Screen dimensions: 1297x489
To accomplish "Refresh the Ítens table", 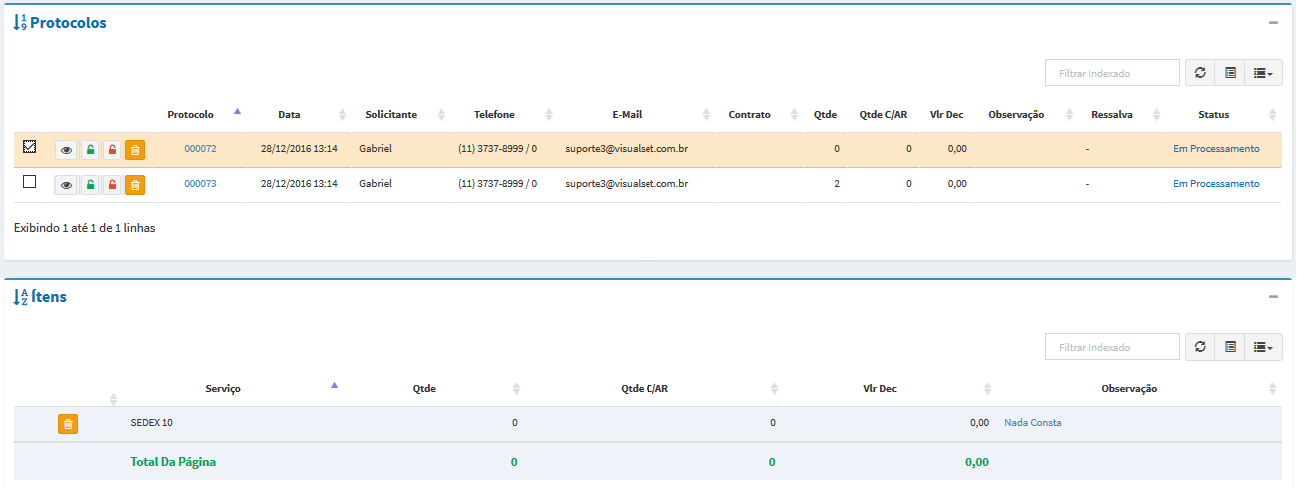I will tap(1200, 347).
